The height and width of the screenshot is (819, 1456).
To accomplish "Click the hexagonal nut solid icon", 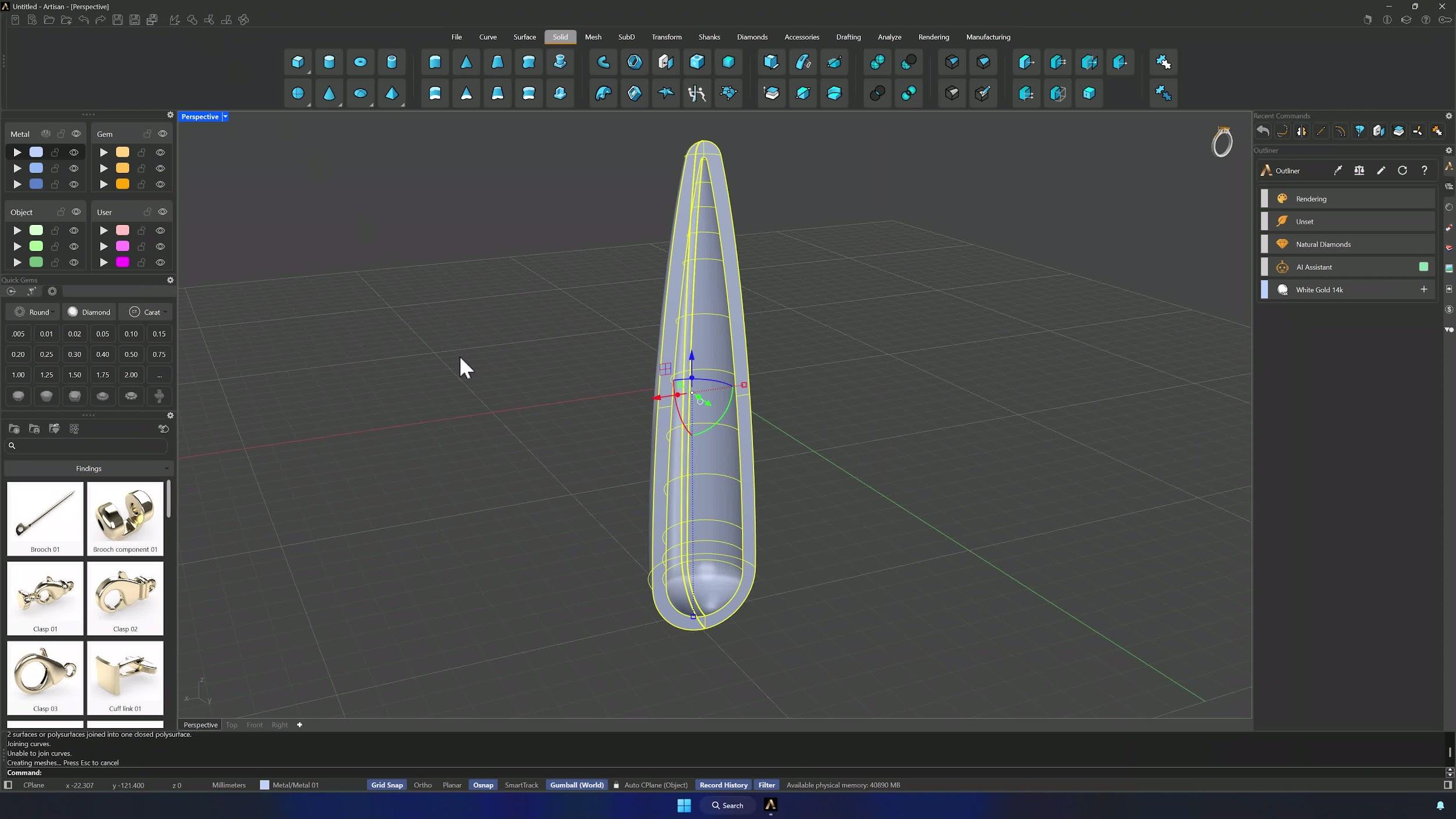I will click(635, 62).
